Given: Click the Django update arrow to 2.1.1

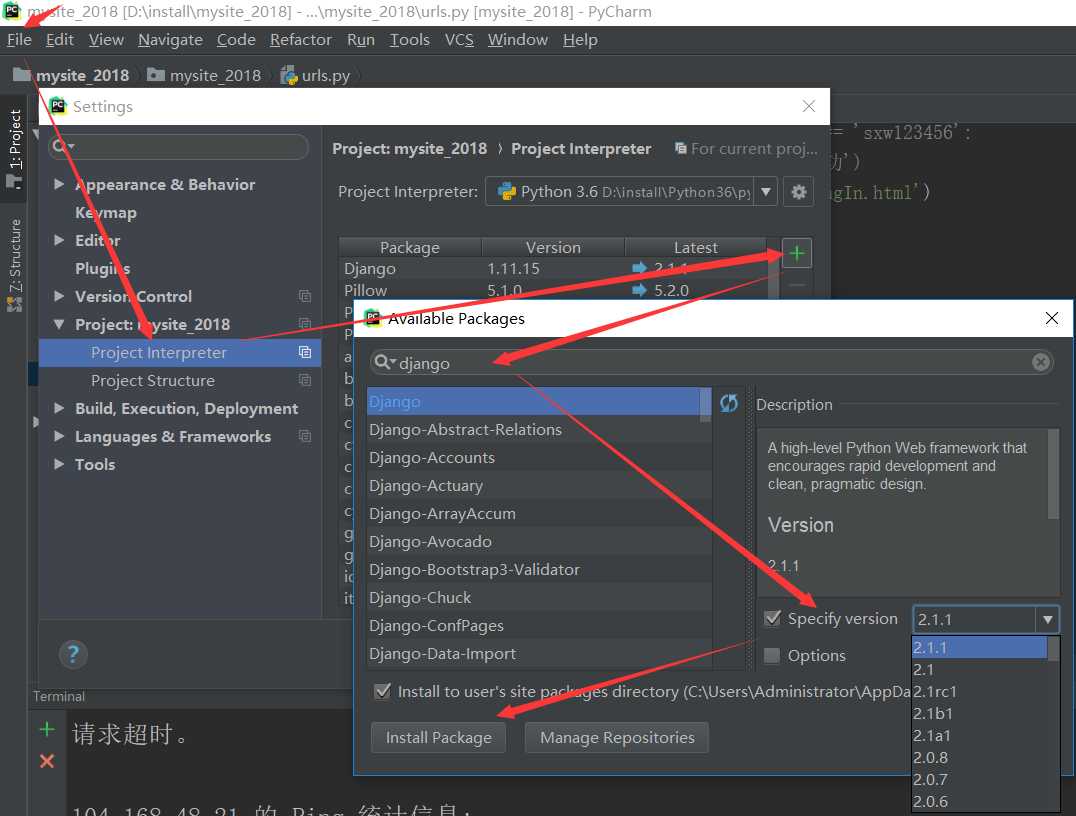Looking at the screenshot, I should coord(639,268).
